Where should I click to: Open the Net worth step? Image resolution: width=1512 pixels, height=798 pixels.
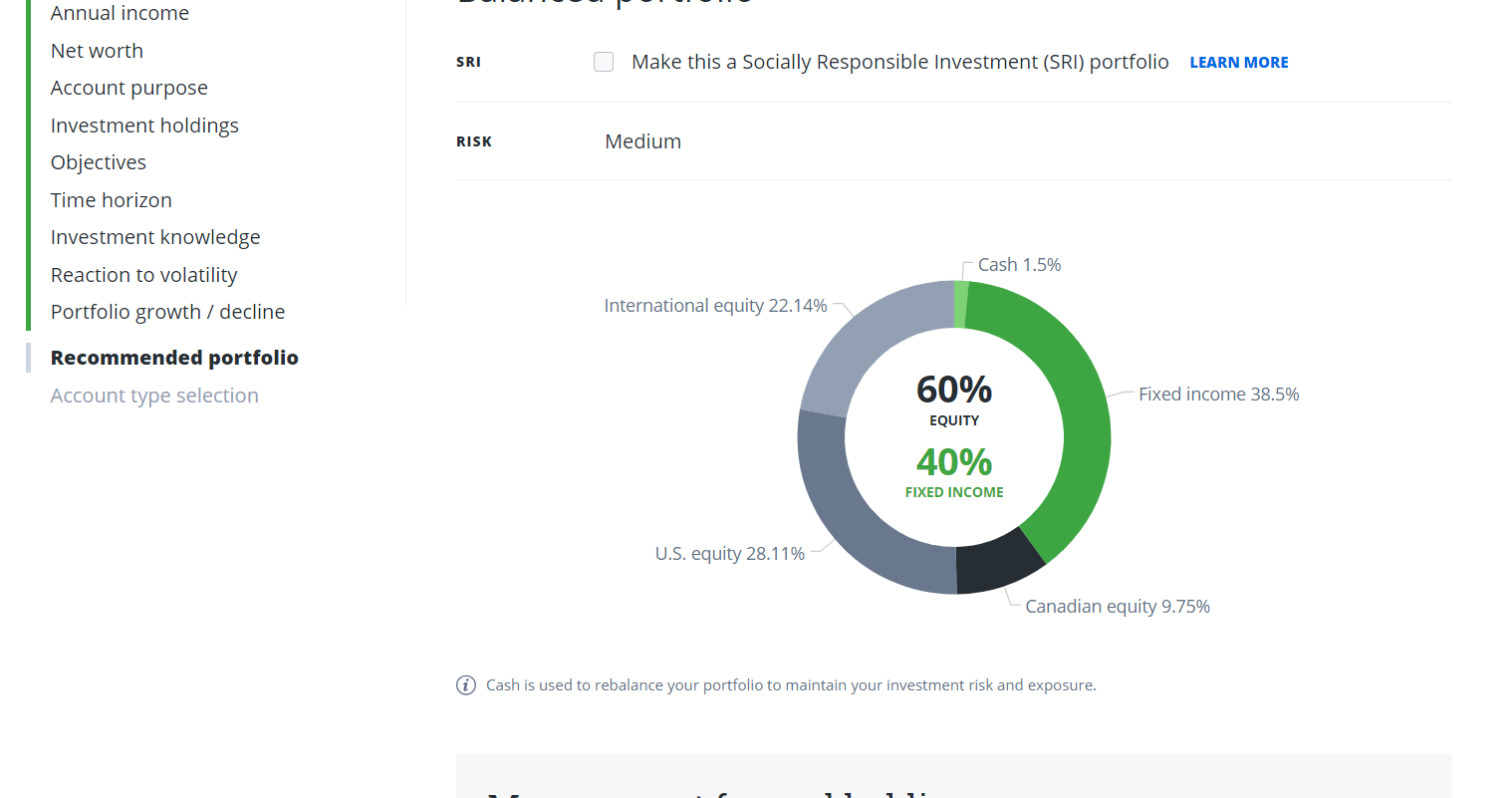coord(97,51)
